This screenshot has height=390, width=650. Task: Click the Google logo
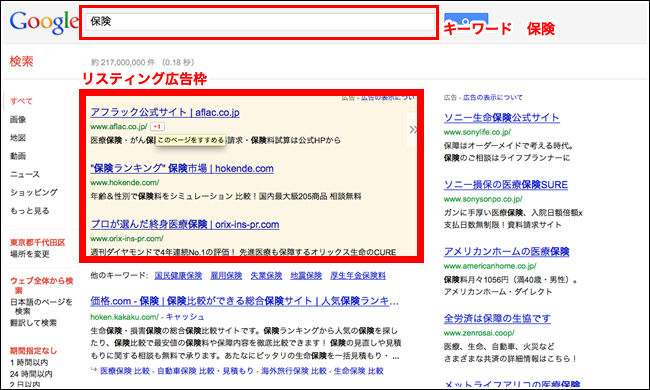pos(44,22)
